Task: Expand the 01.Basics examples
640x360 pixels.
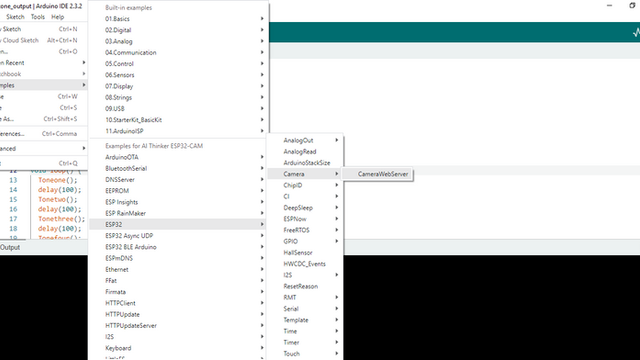Action: (x=178, y=19)
